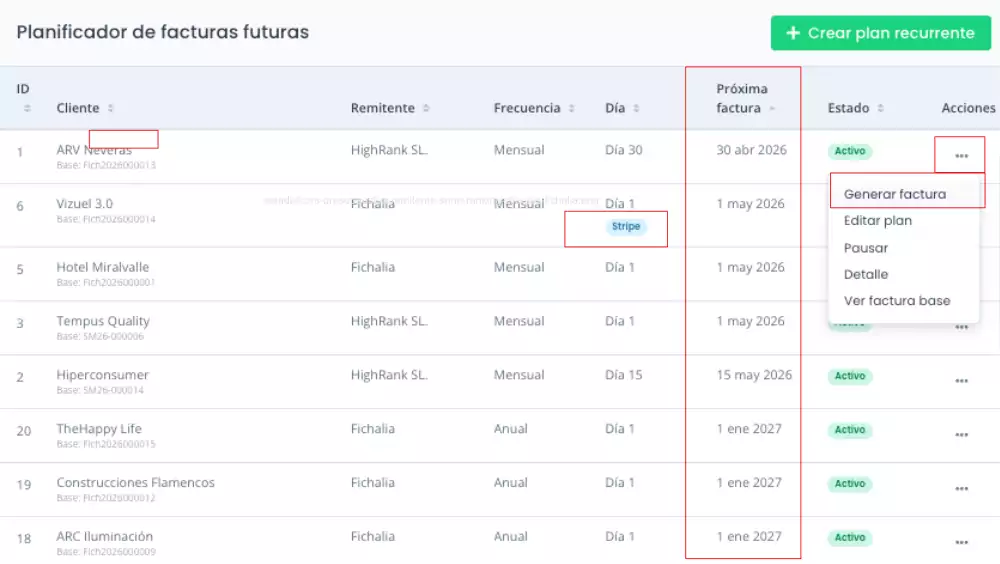The image size is (1000, 564).
Task: Sort by Frecuencia using its sort arrows
Action: click(x=571, y=108)
